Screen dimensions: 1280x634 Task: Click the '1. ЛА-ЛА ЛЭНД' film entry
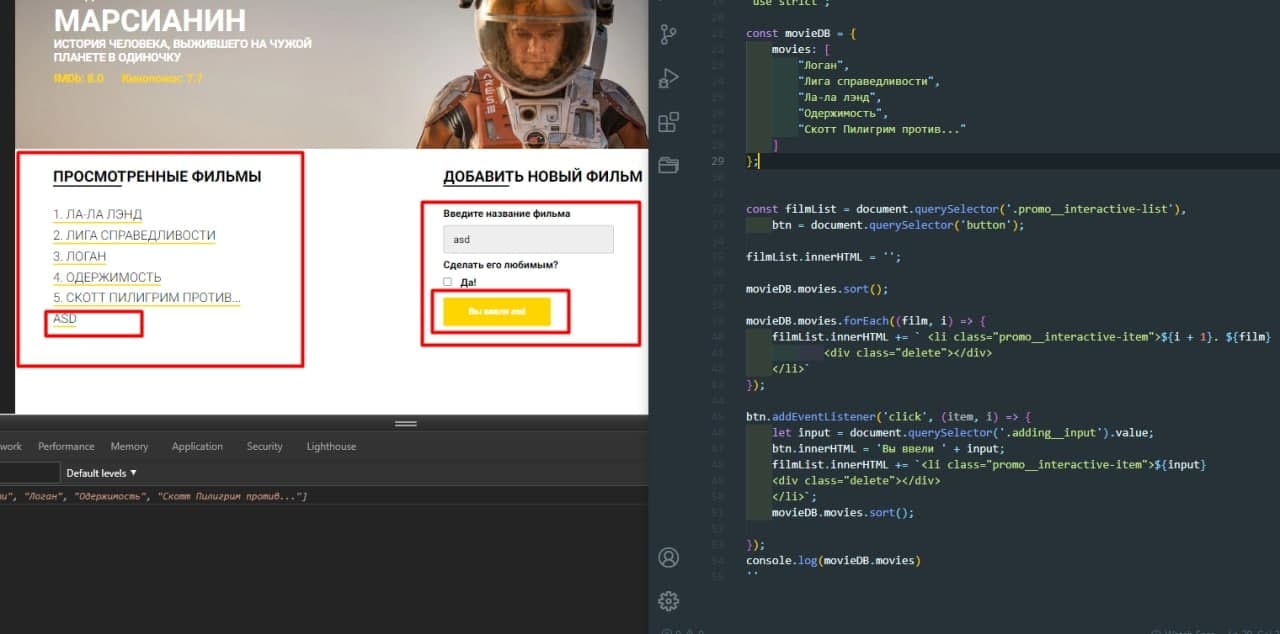point(97,214)
